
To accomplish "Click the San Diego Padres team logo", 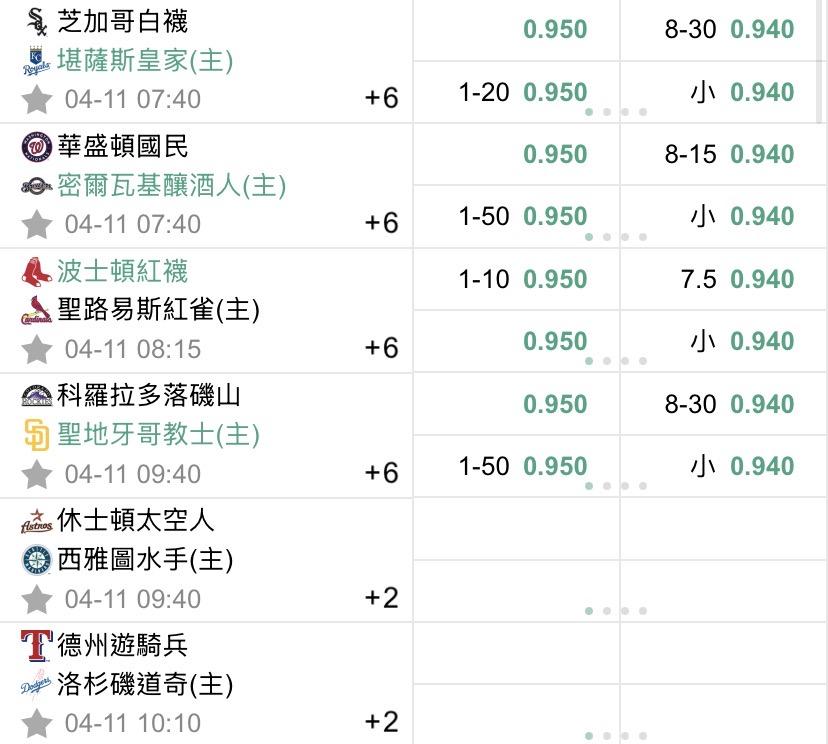I will coord(37,435).
